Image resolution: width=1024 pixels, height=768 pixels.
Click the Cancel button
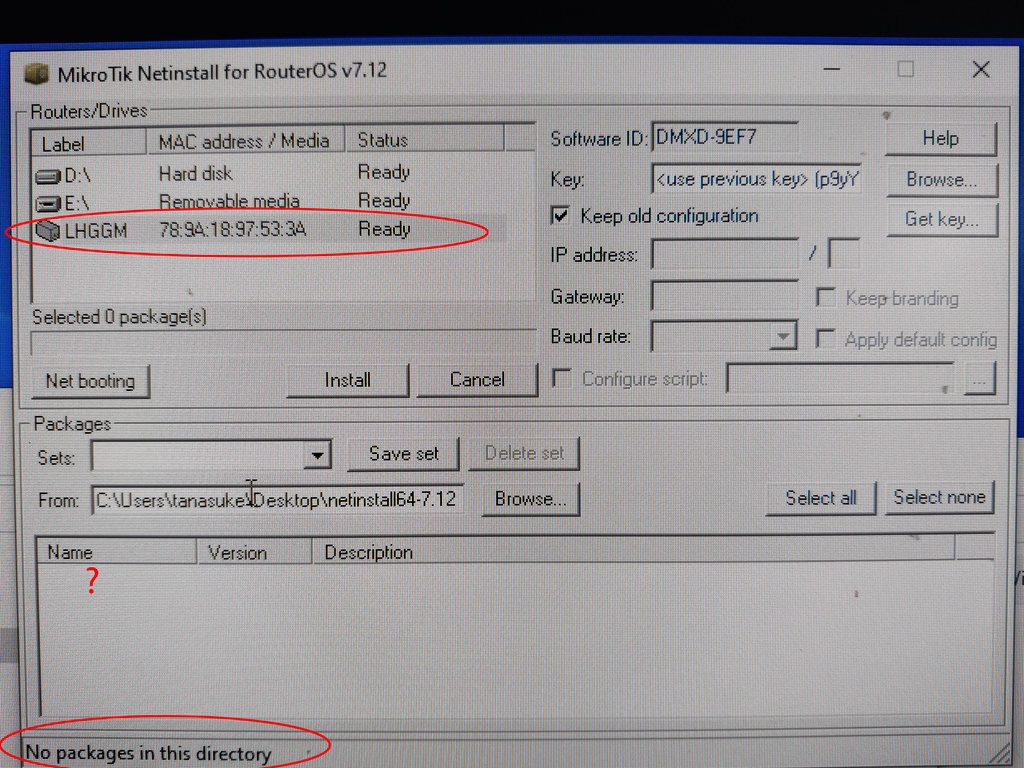tap(477, 380)
